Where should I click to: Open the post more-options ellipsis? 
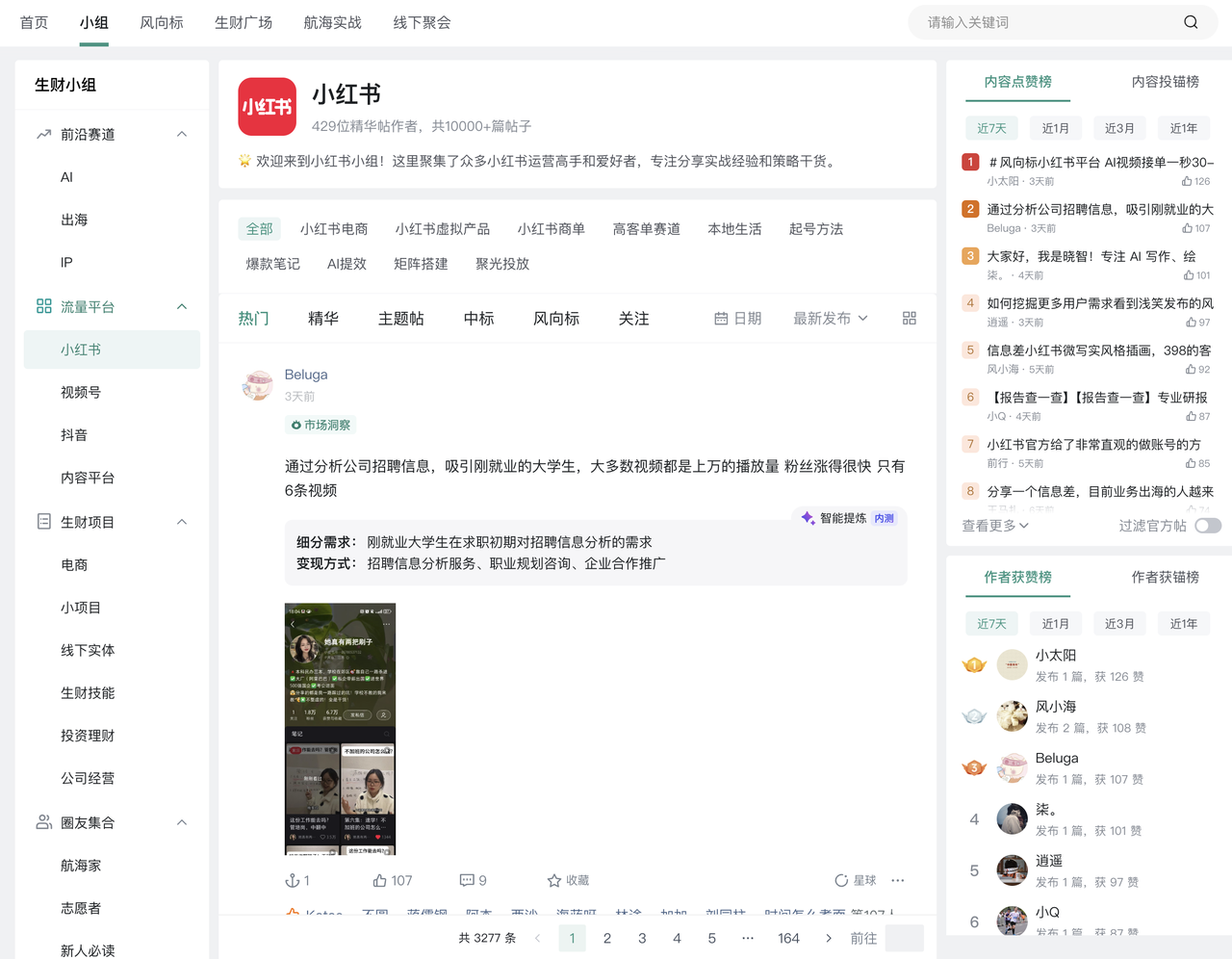(x=898, y=880)
